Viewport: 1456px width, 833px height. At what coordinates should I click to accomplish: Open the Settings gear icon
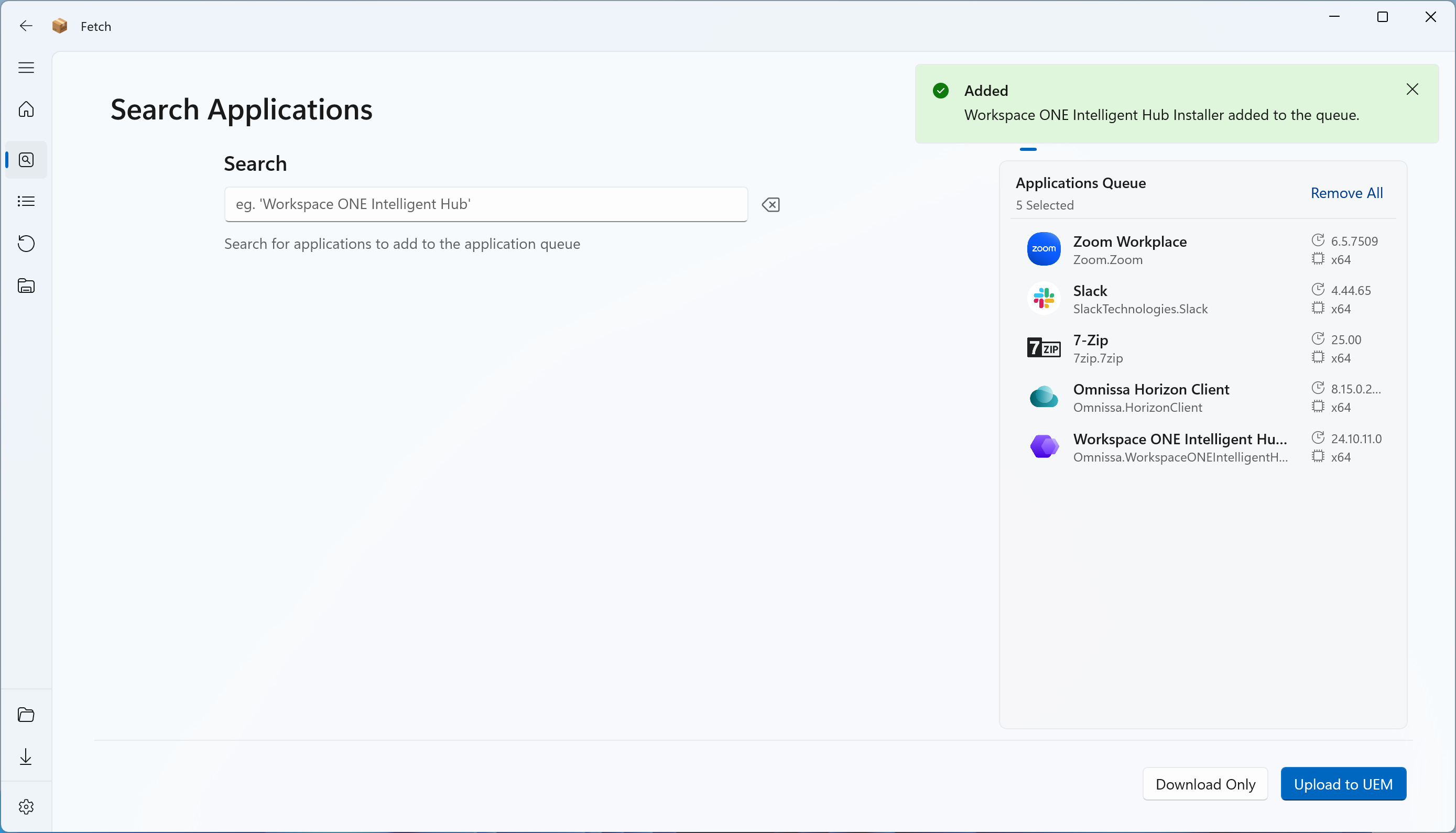pos(26,807)
